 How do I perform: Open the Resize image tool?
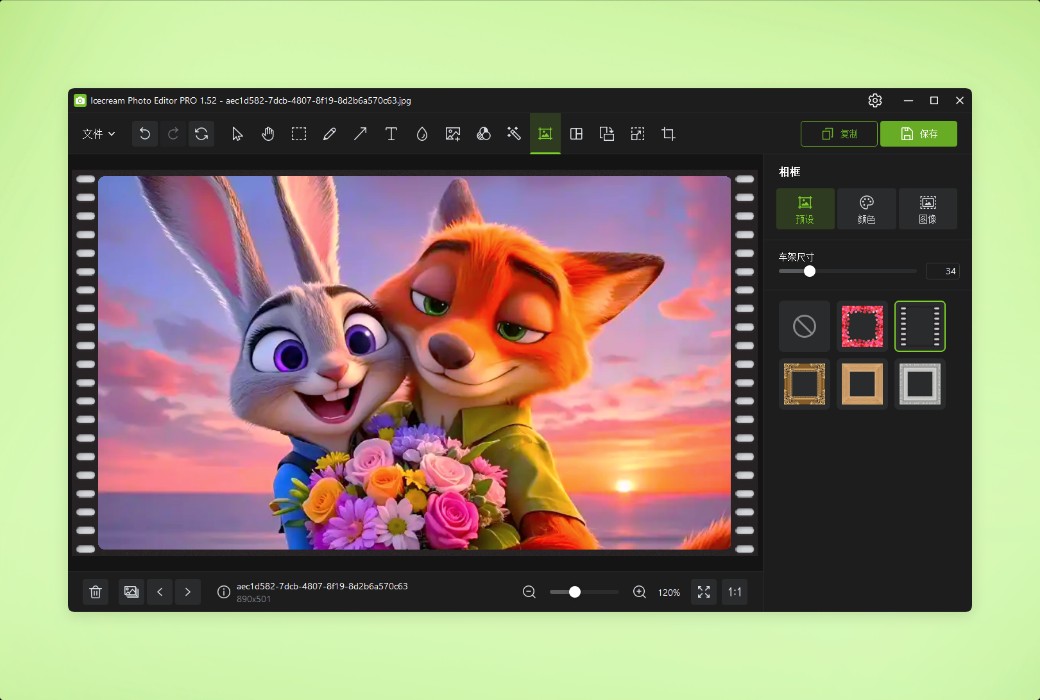point(637,133)
